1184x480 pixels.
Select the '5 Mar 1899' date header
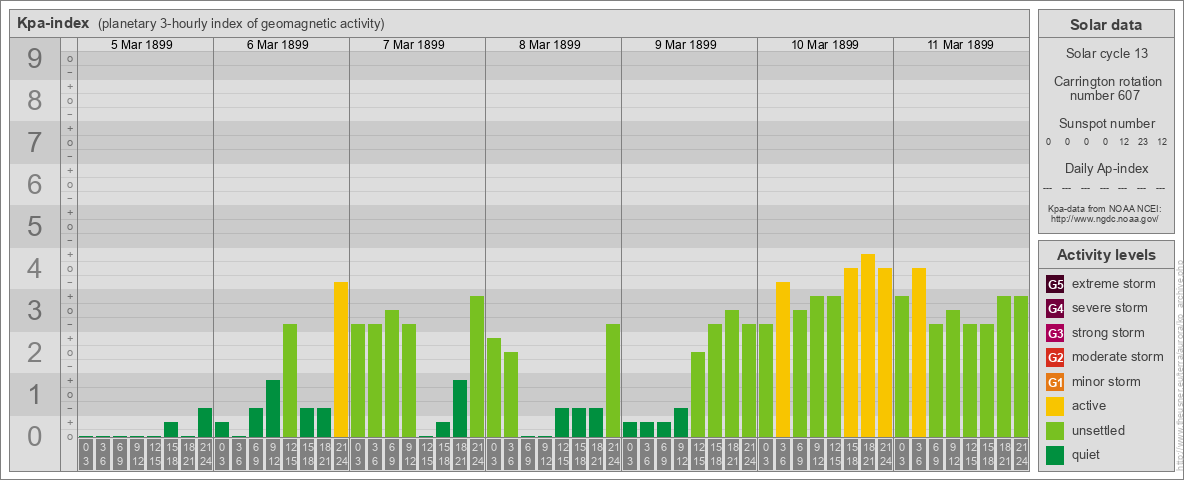142,45
